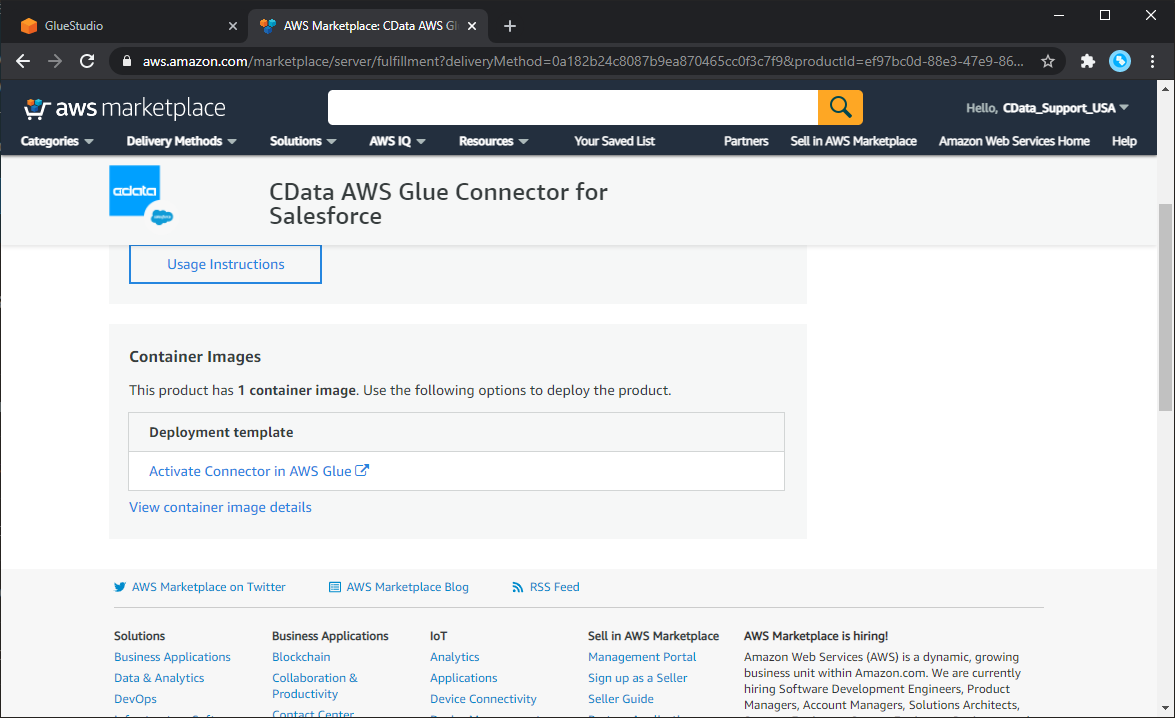Expand the Categories dropdown

point(57,141)
